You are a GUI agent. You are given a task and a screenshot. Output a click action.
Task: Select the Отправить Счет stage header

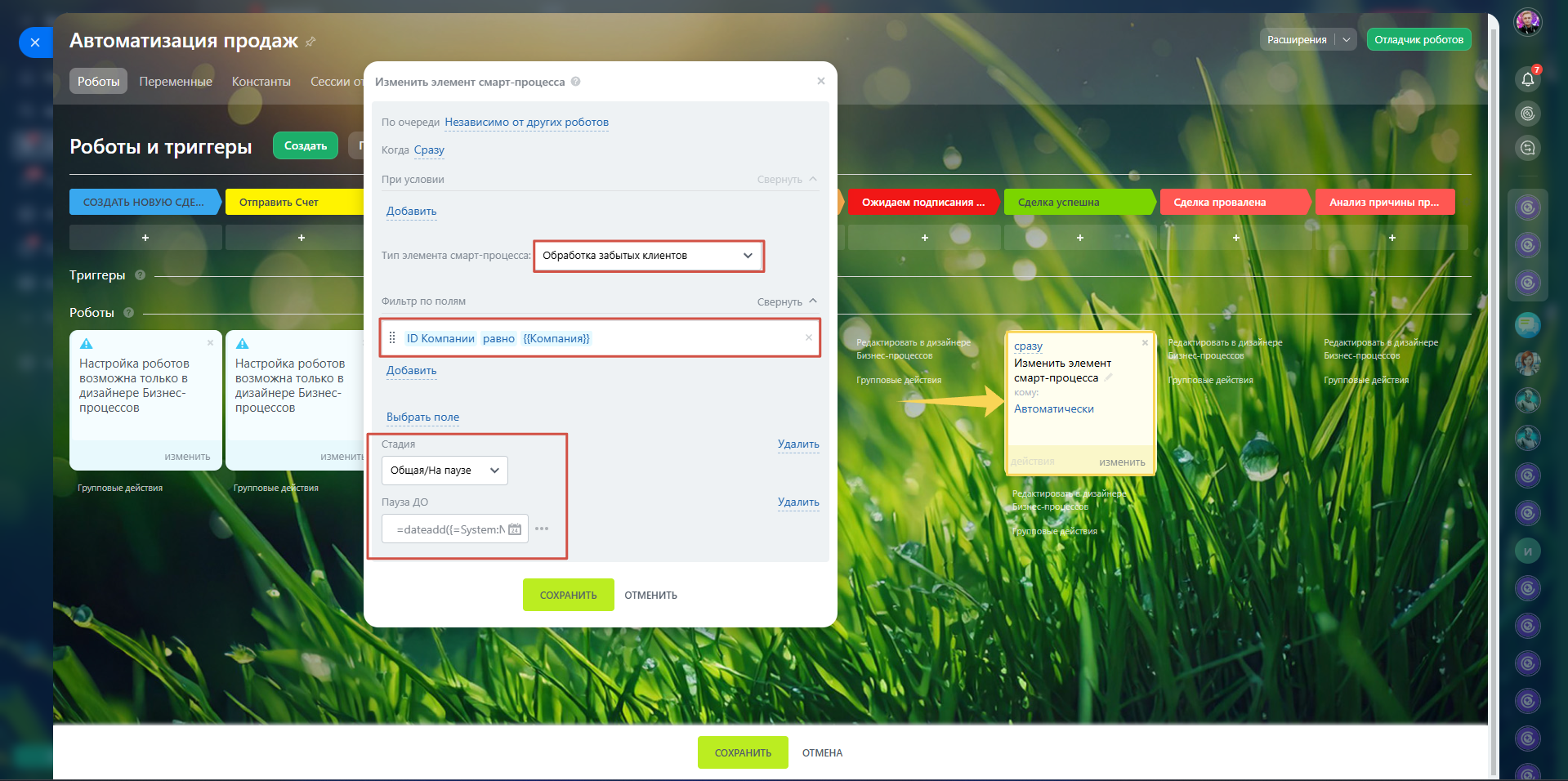click(294, 202)
